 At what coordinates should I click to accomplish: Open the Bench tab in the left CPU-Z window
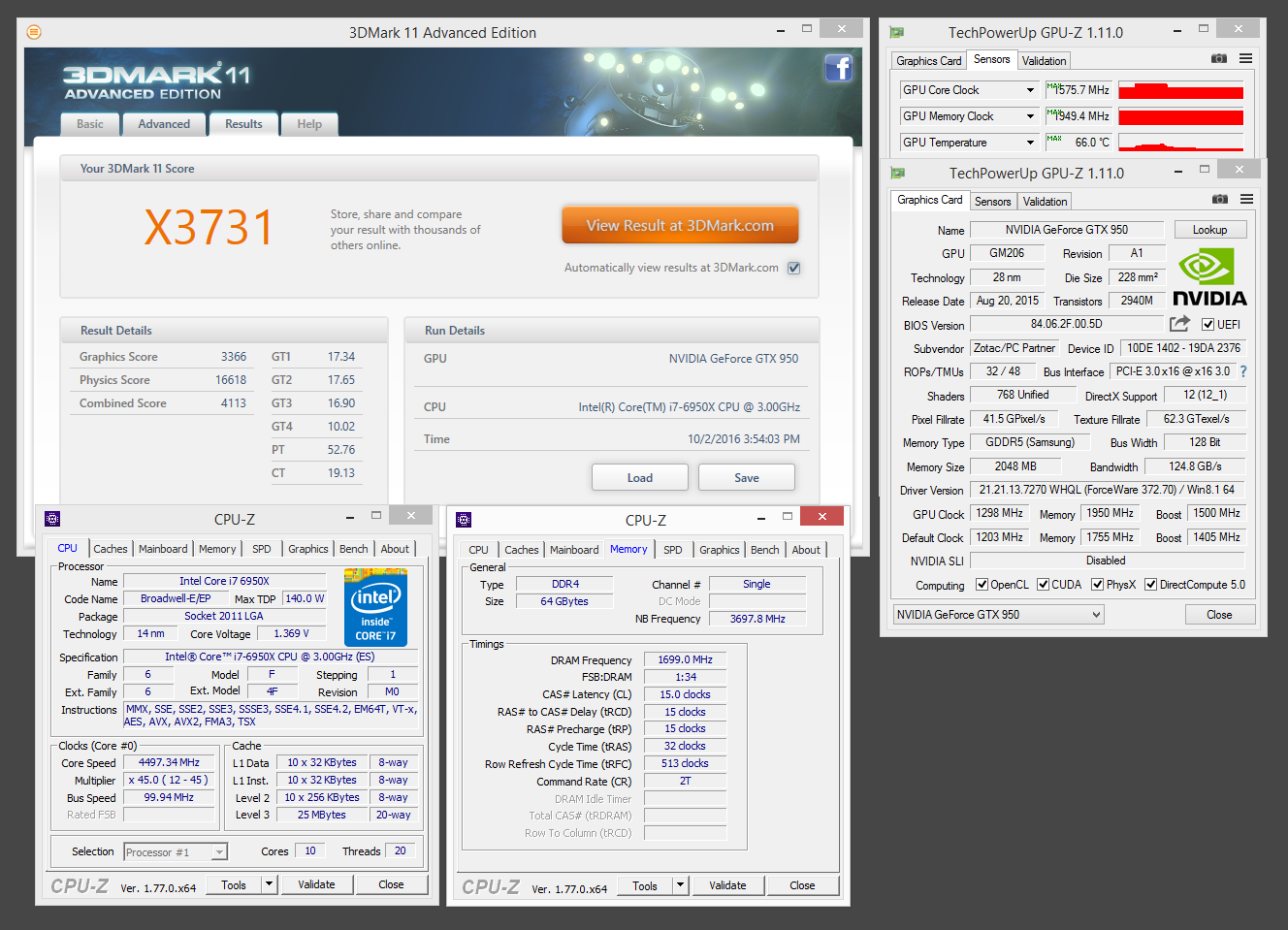point(354,549)
